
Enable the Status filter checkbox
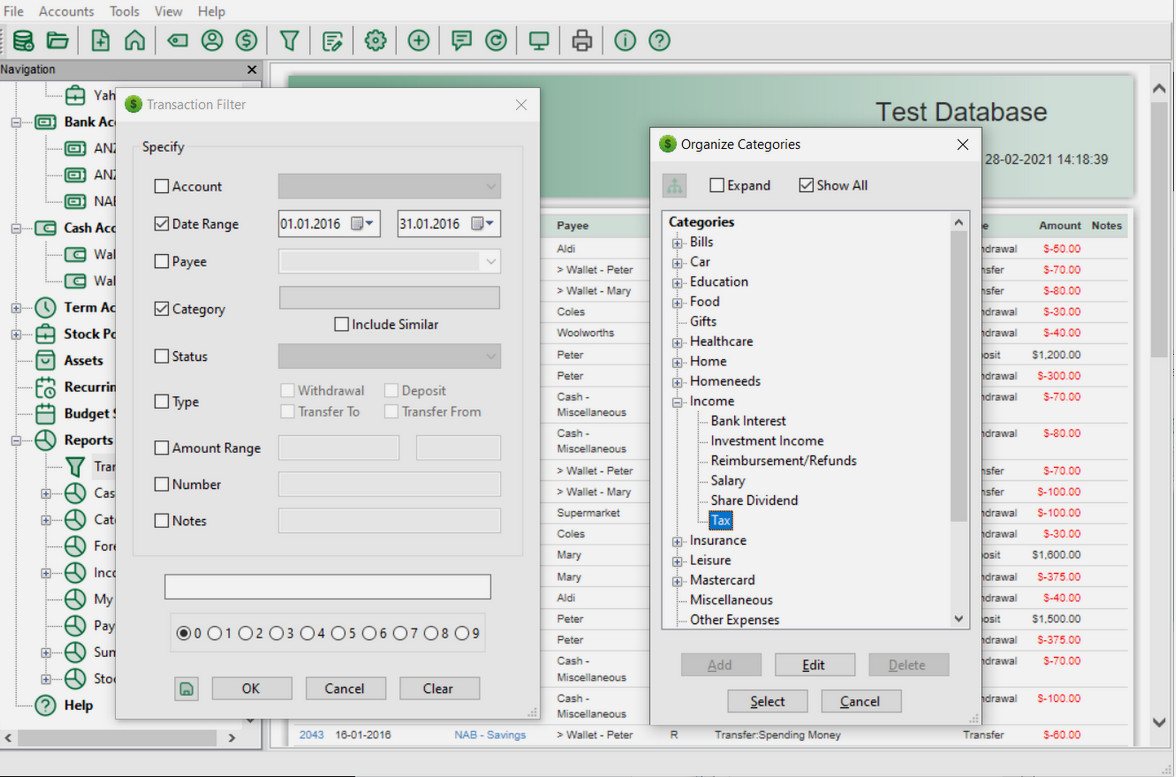pyautogui.click(x=161, y=356)
